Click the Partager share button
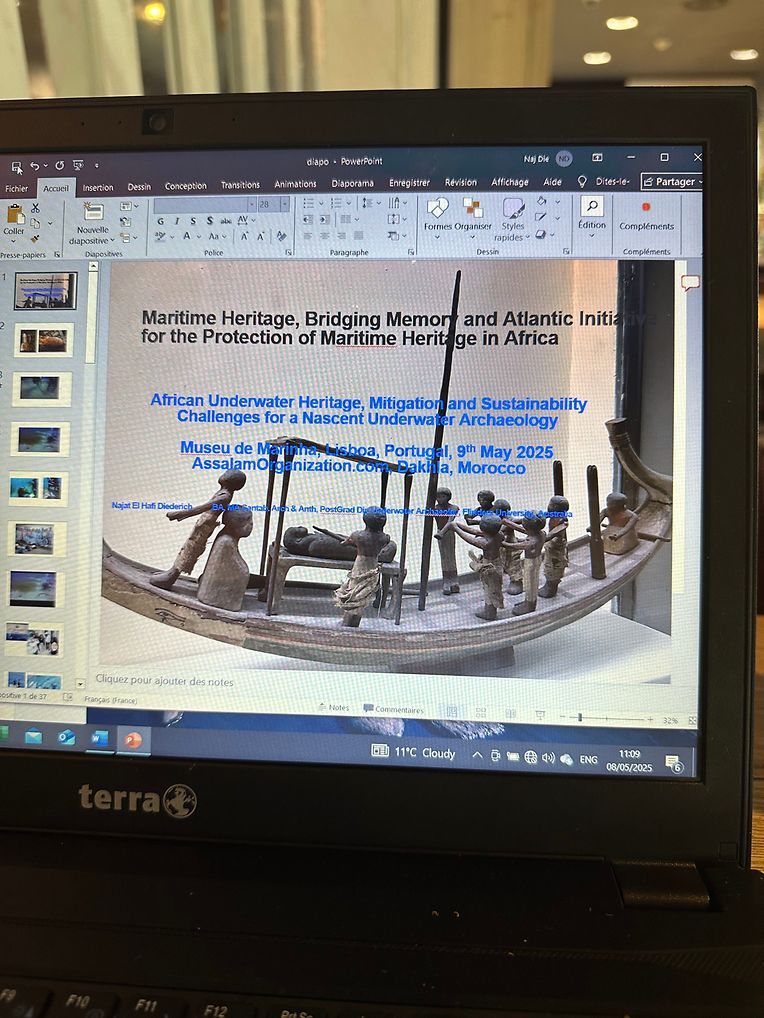Image resolution: width=764 pixels, height=1018 pixels. coord(671,182)
